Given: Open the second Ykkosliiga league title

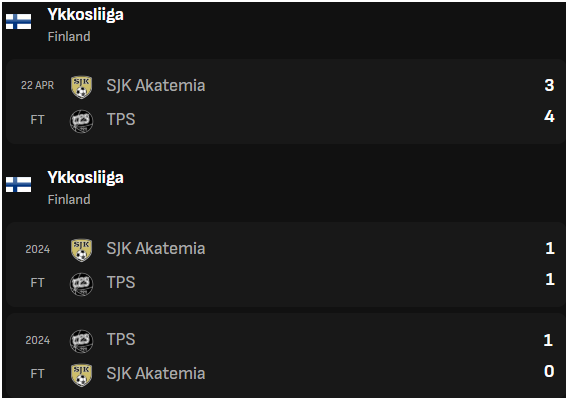Looking at the screenshot, I should point(85,178).
